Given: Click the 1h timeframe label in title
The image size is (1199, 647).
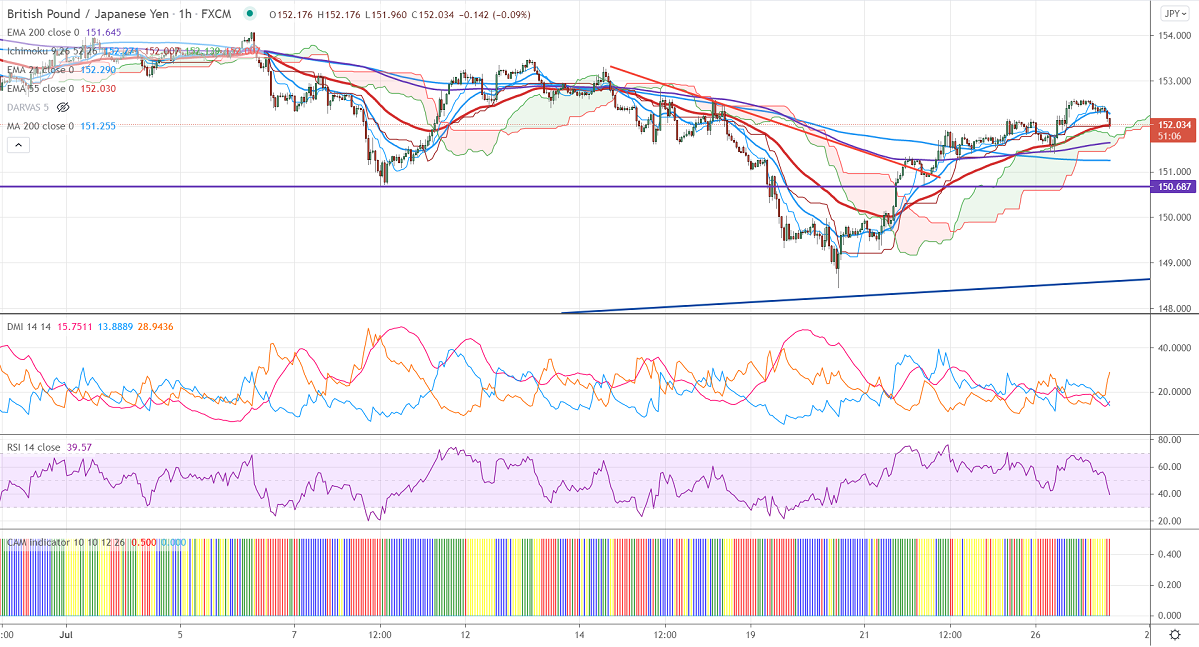Looking at the screenshot, I should 185,14.
